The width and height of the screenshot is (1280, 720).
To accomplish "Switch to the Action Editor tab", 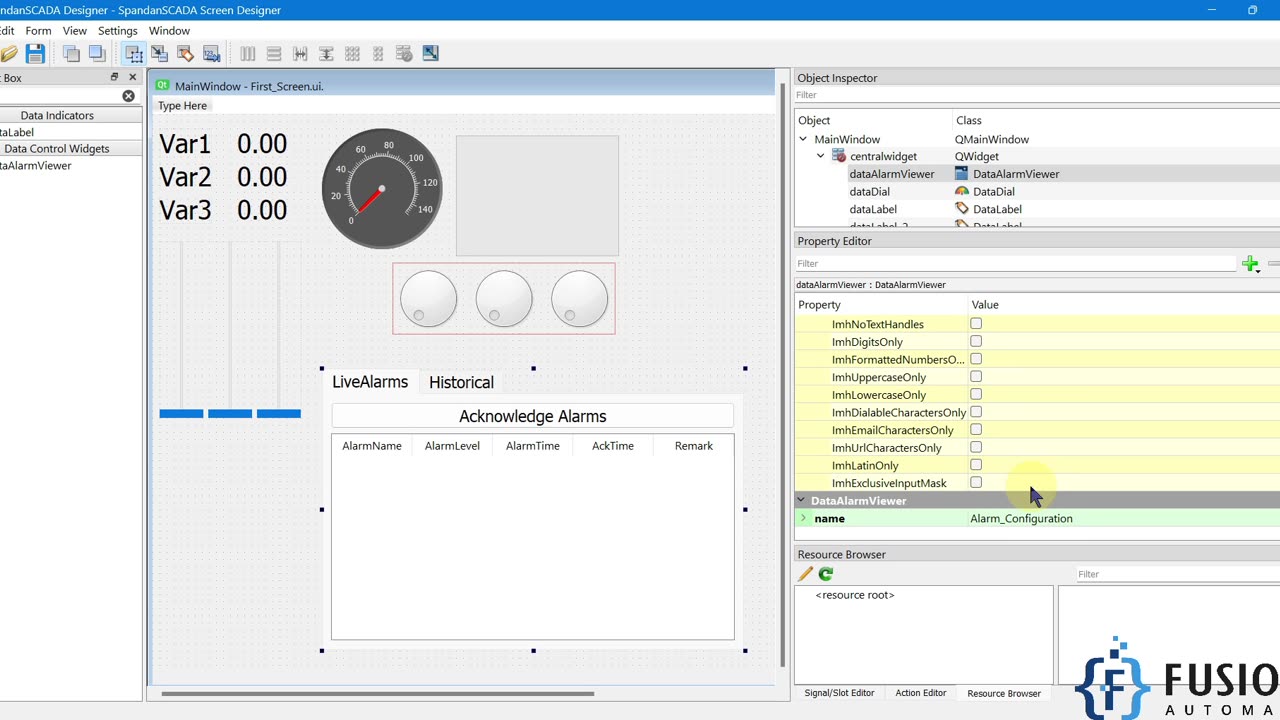I will 921,693.
